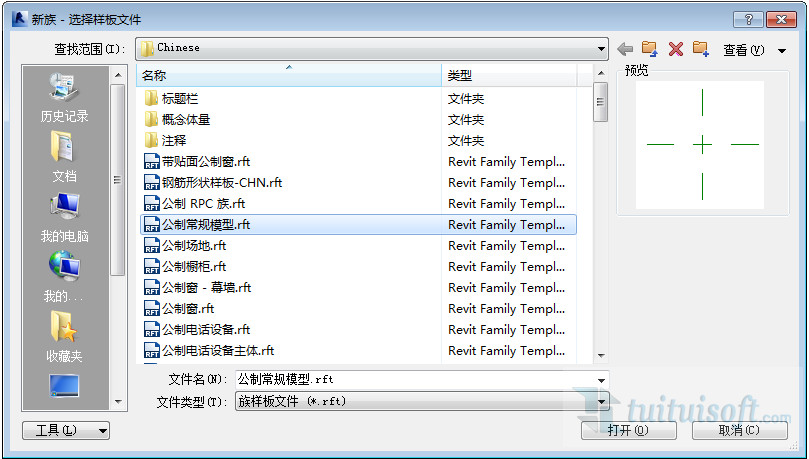
Task: Sort files by 名称 column header
Action: pyautogui.click(x=288, y=75)
